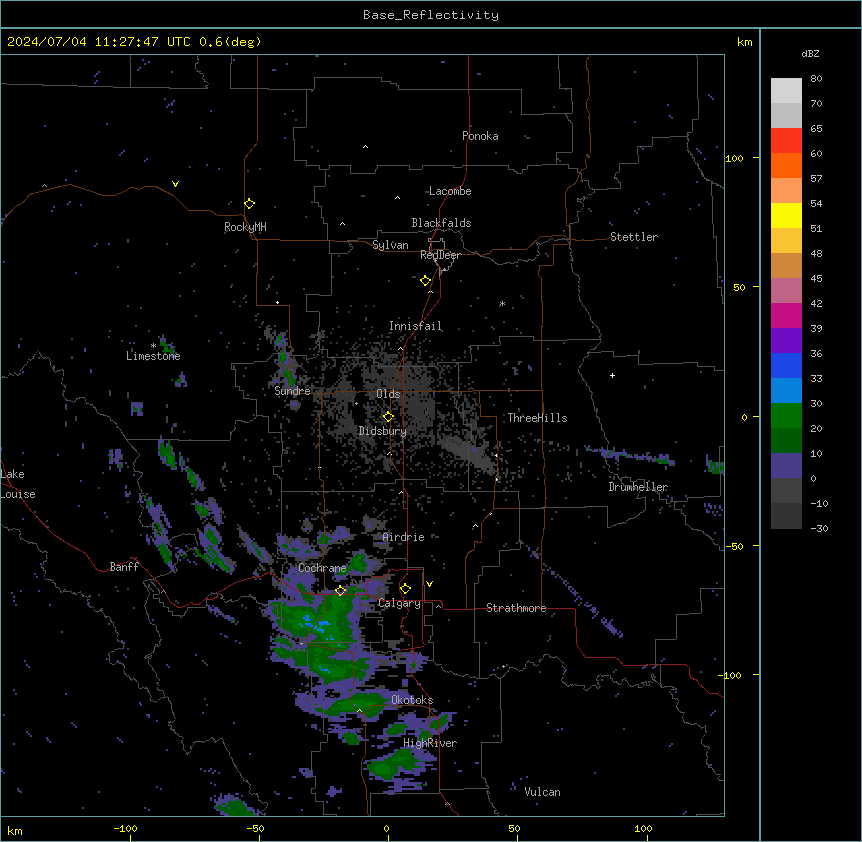
Task: Click the Okotoks label
Action: coord(412,700)
